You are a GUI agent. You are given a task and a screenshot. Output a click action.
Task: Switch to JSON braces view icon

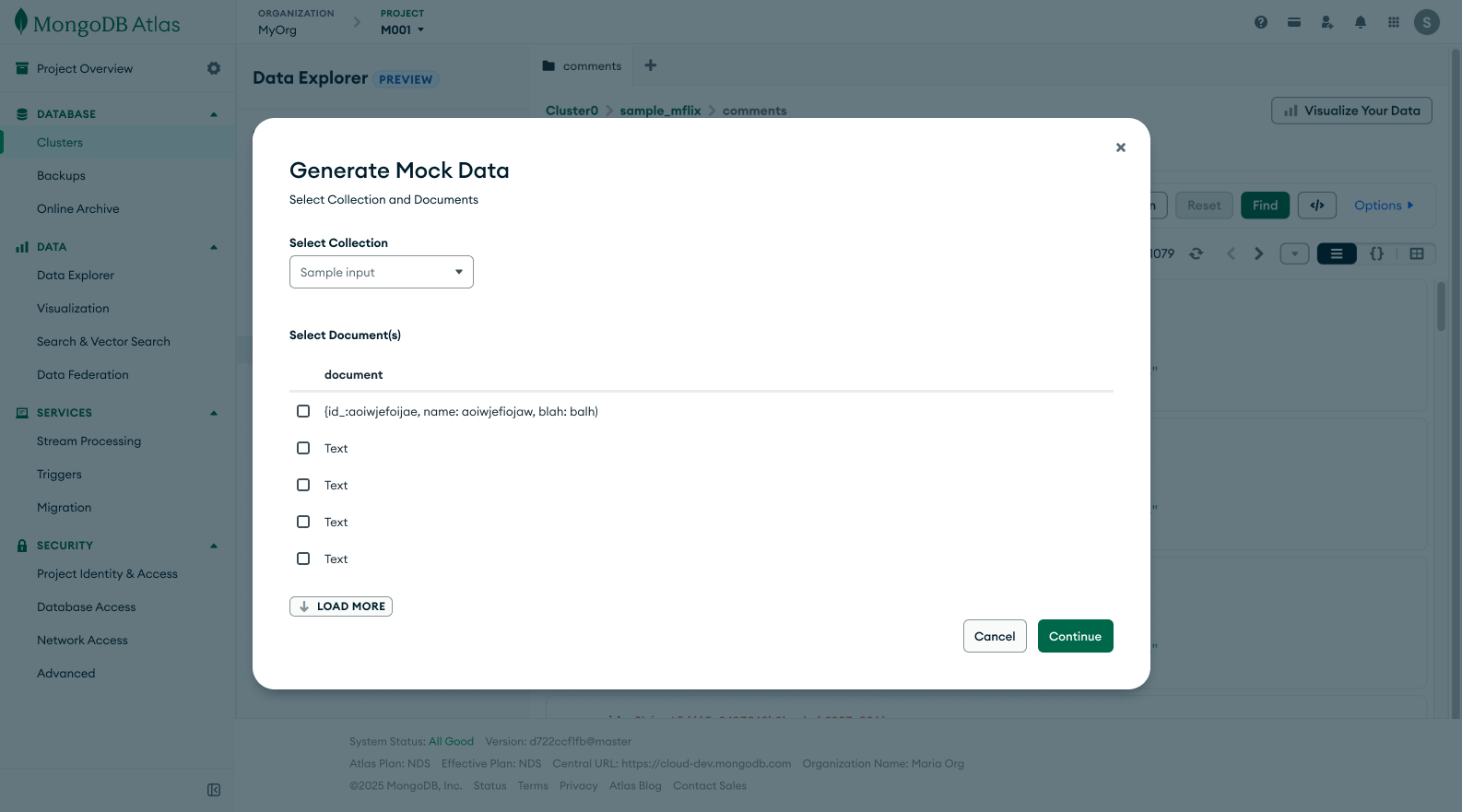tap(1377, 253)
